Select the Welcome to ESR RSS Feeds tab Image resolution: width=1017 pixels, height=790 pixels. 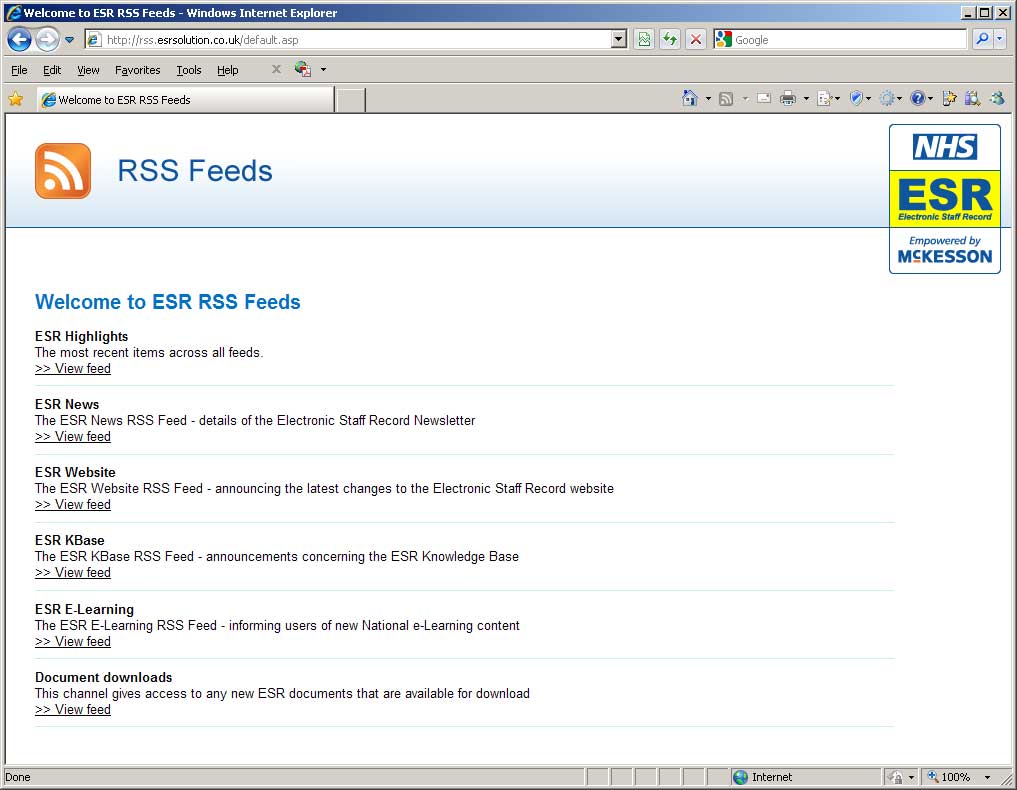pyautogui.click(x=185, y=100)
